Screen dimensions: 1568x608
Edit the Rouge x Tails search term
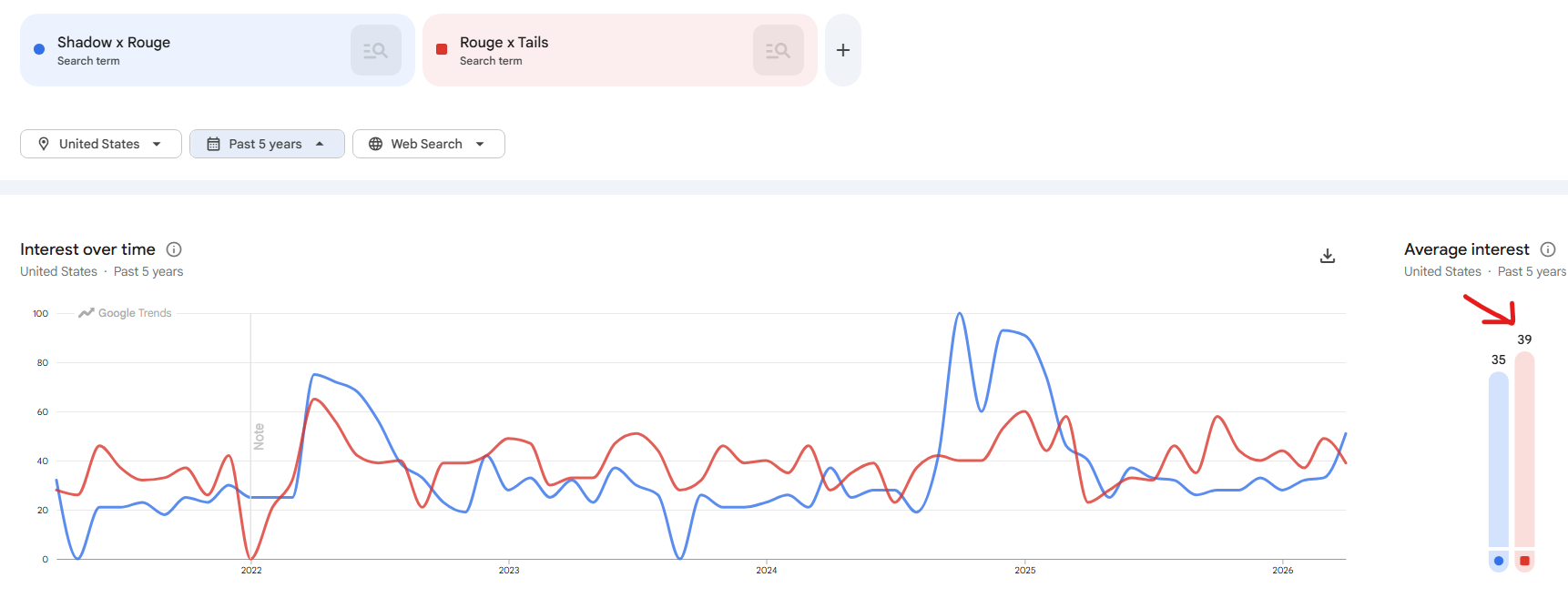point(504,43)
